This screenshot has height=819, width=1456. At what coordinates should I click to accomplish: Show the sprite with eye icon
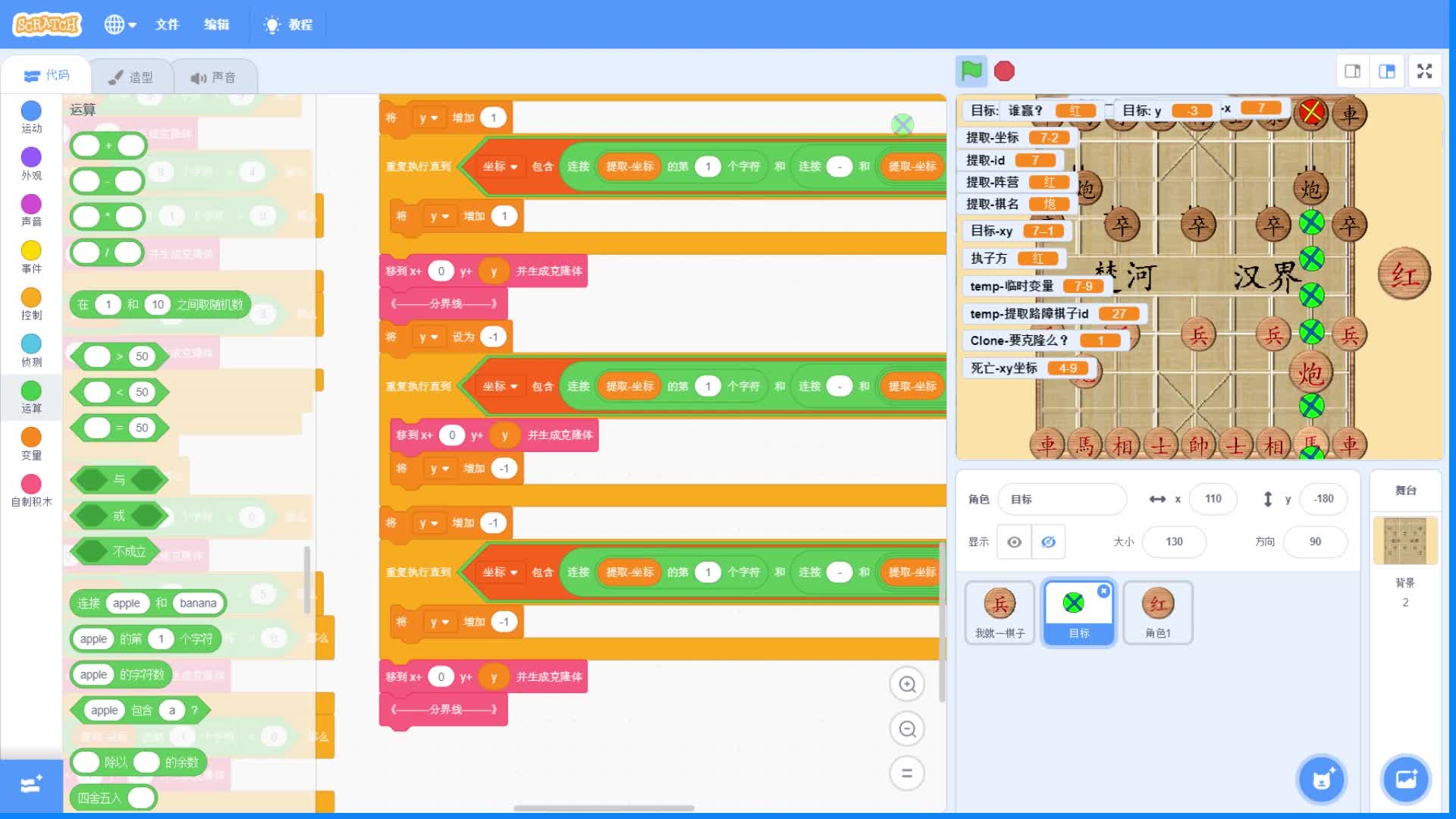[1014, 541]
